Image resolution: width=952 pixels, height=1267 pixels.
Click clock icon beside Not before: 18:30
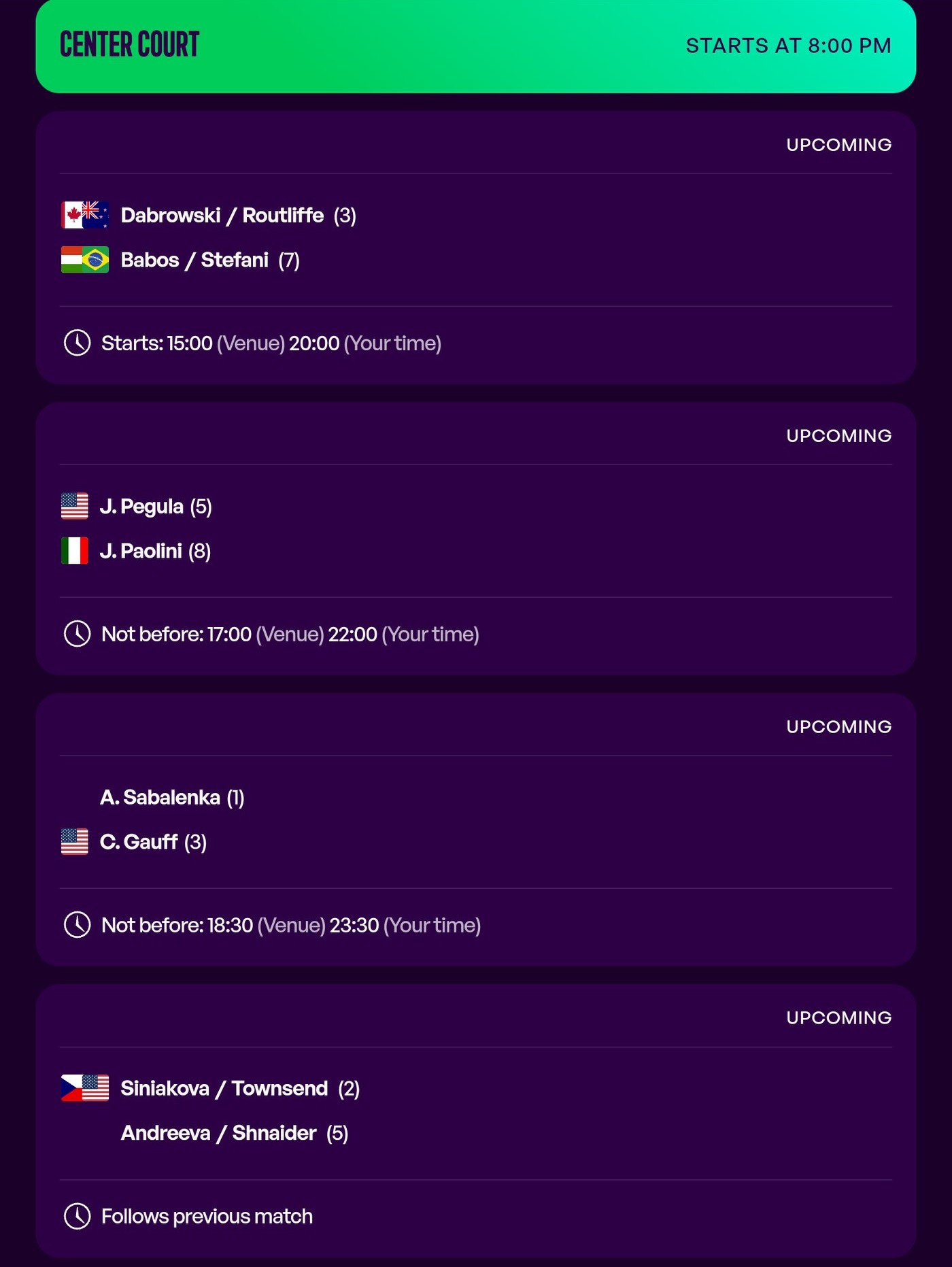78,925
